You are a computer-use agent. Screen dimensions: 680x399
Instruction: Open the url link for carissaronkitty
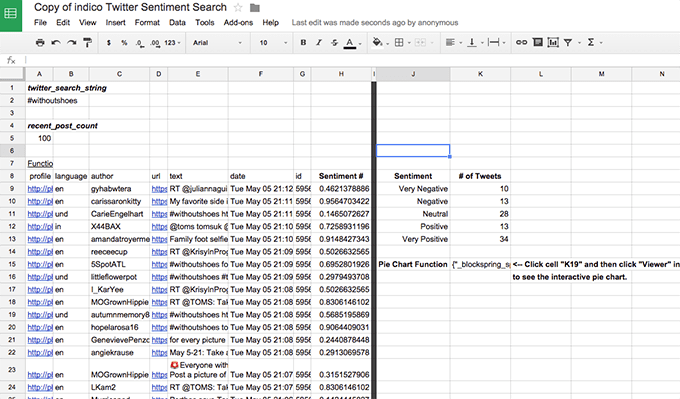(159, 201)
